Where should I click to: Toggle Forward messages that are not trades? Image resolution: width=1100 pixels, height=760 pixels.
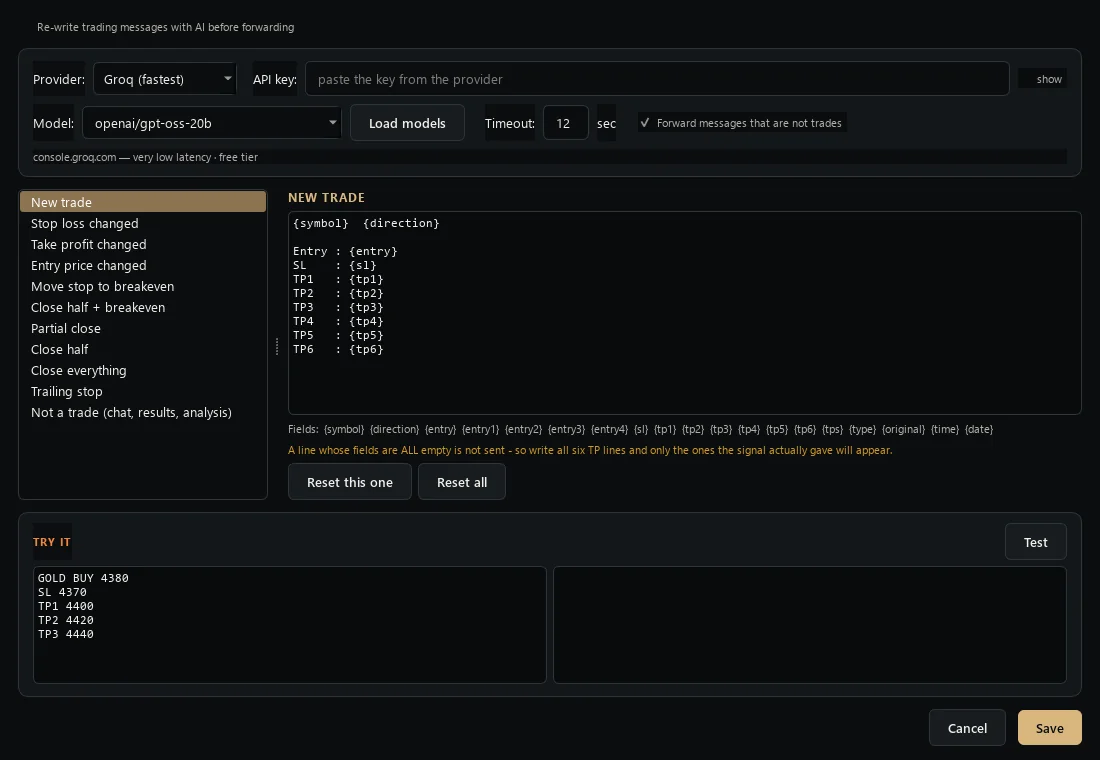[742, 123]
